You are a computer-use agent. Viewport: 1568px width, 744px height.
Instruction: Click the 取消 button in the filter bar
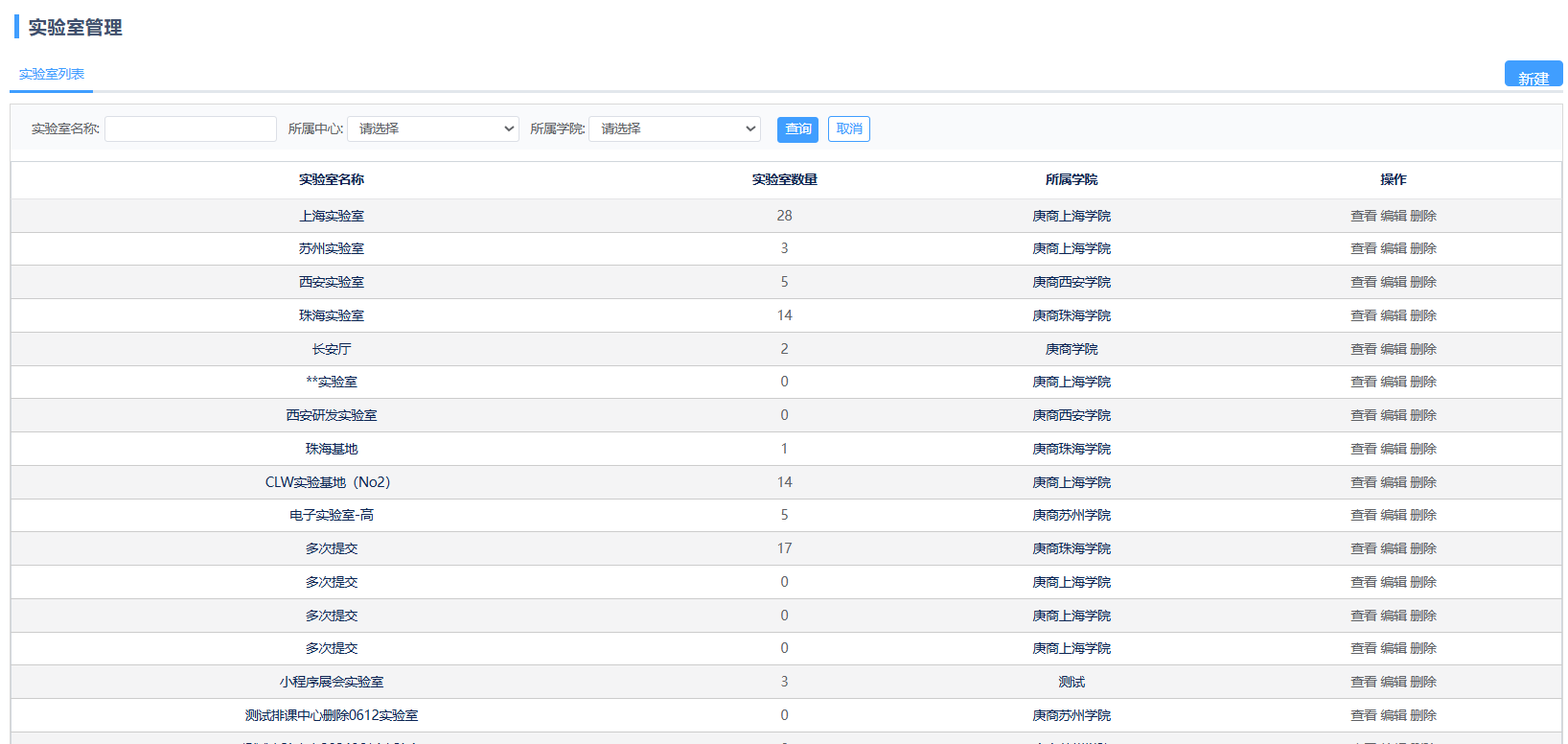(x=849, y=129)
